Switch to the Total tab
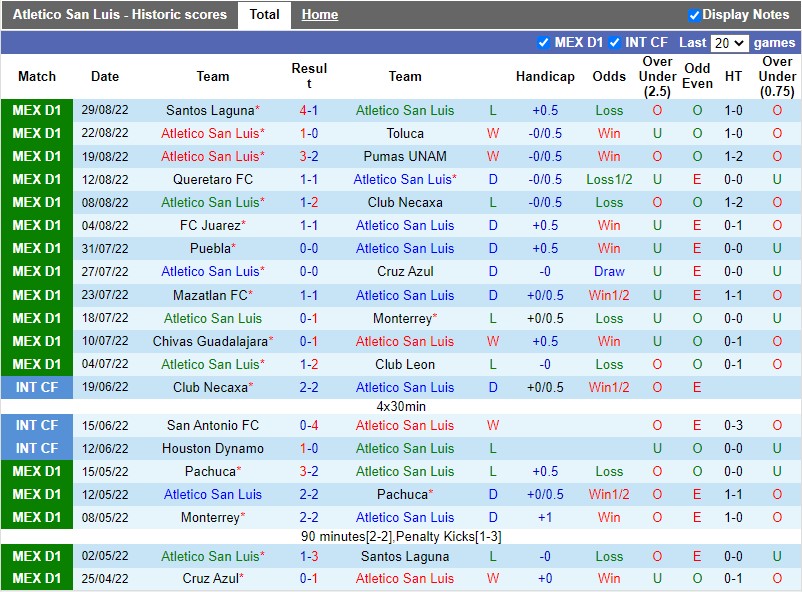Screen dimensions: 802x592 [x=264, y=14]
